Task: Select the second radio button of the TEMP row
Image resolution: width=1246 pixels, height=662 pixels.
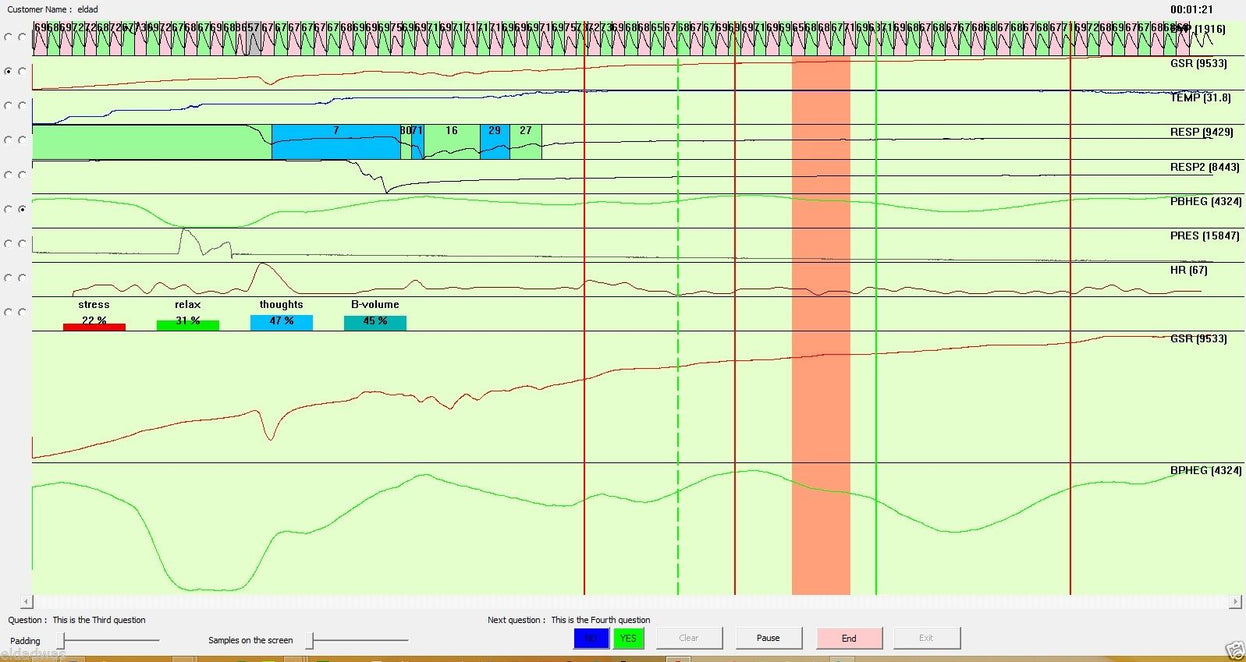Action: [x=22, y=105]
